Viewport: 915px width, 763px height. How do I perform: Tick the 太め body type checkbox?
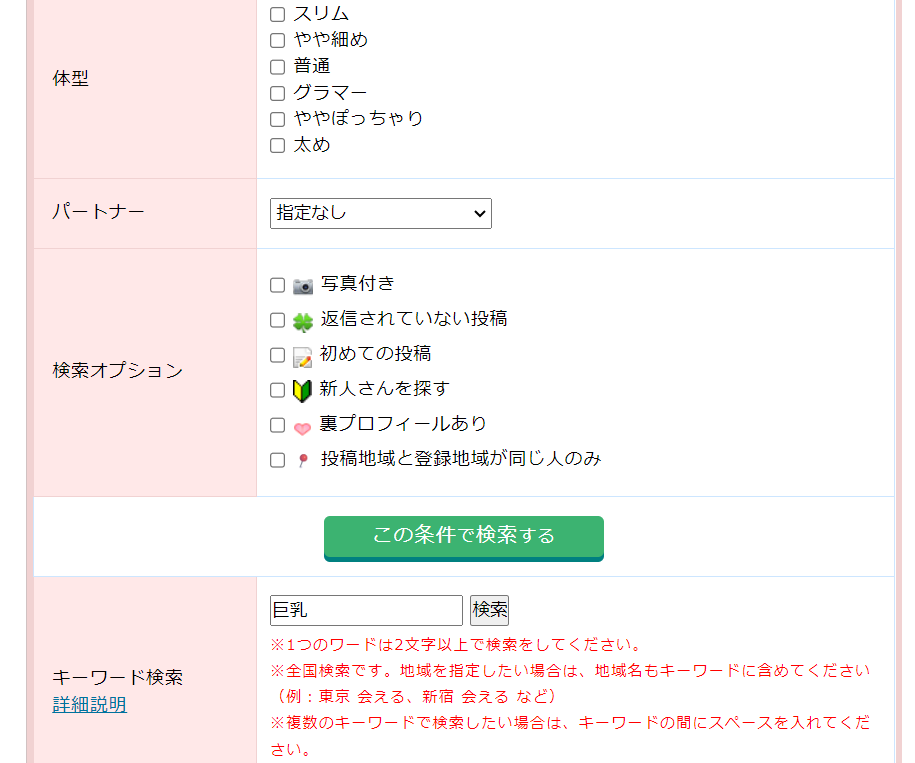278,146
